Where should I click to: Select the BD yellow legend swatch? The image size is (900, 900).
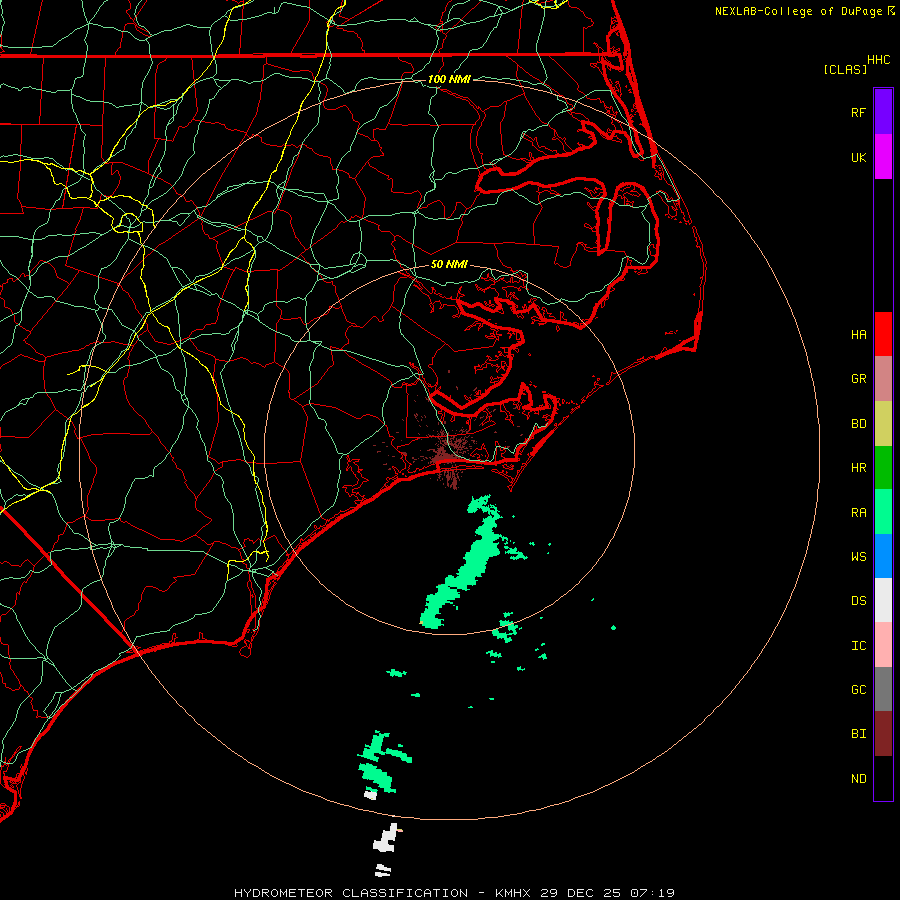tap(883, 424)
